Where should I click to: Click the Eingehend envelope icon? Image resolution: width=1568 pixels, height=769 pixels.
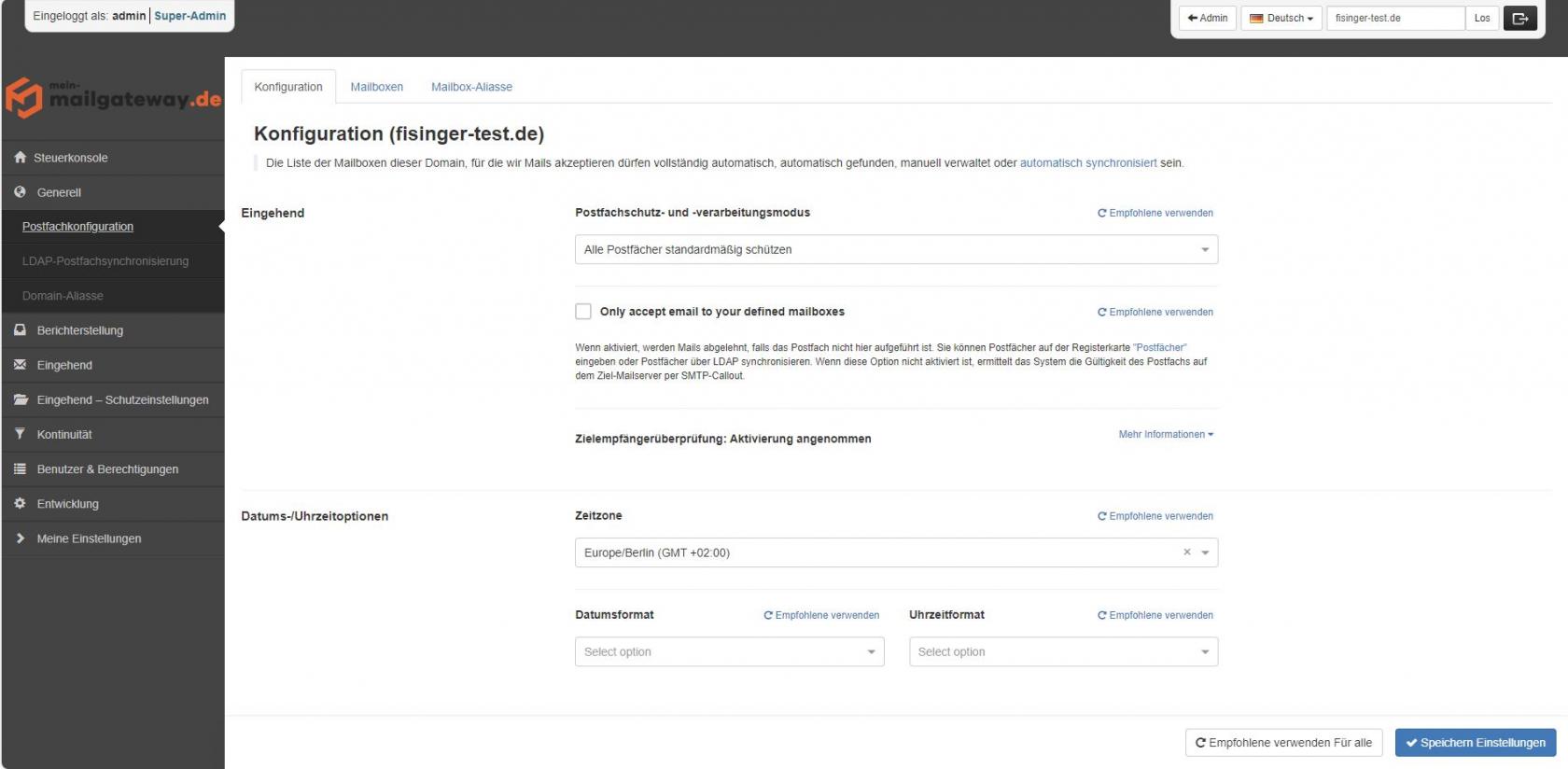(20, 365)
